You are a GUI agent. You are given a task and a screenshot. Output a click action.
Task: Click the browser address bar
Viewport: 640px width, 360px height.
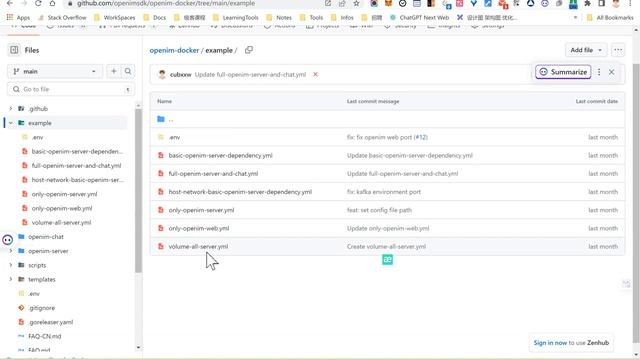196,4
